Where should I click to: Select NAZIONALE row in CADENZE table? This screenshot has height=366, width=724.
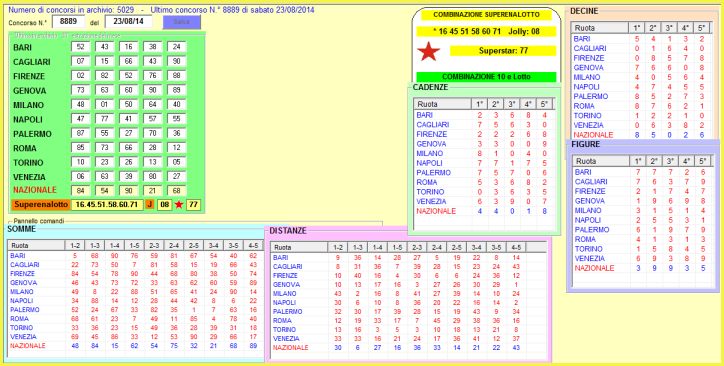coord(483,211)
